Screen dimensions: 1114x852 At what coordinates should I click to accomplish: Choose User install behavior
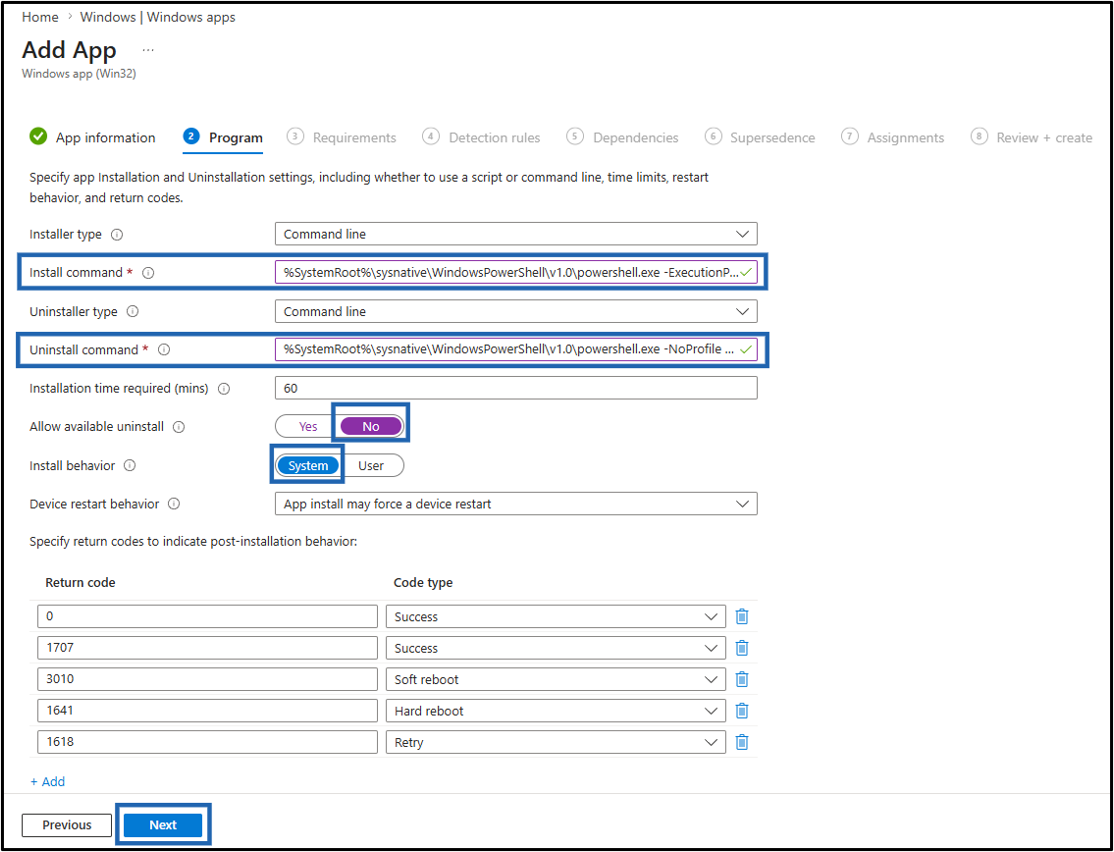click(x=371, y=465)
